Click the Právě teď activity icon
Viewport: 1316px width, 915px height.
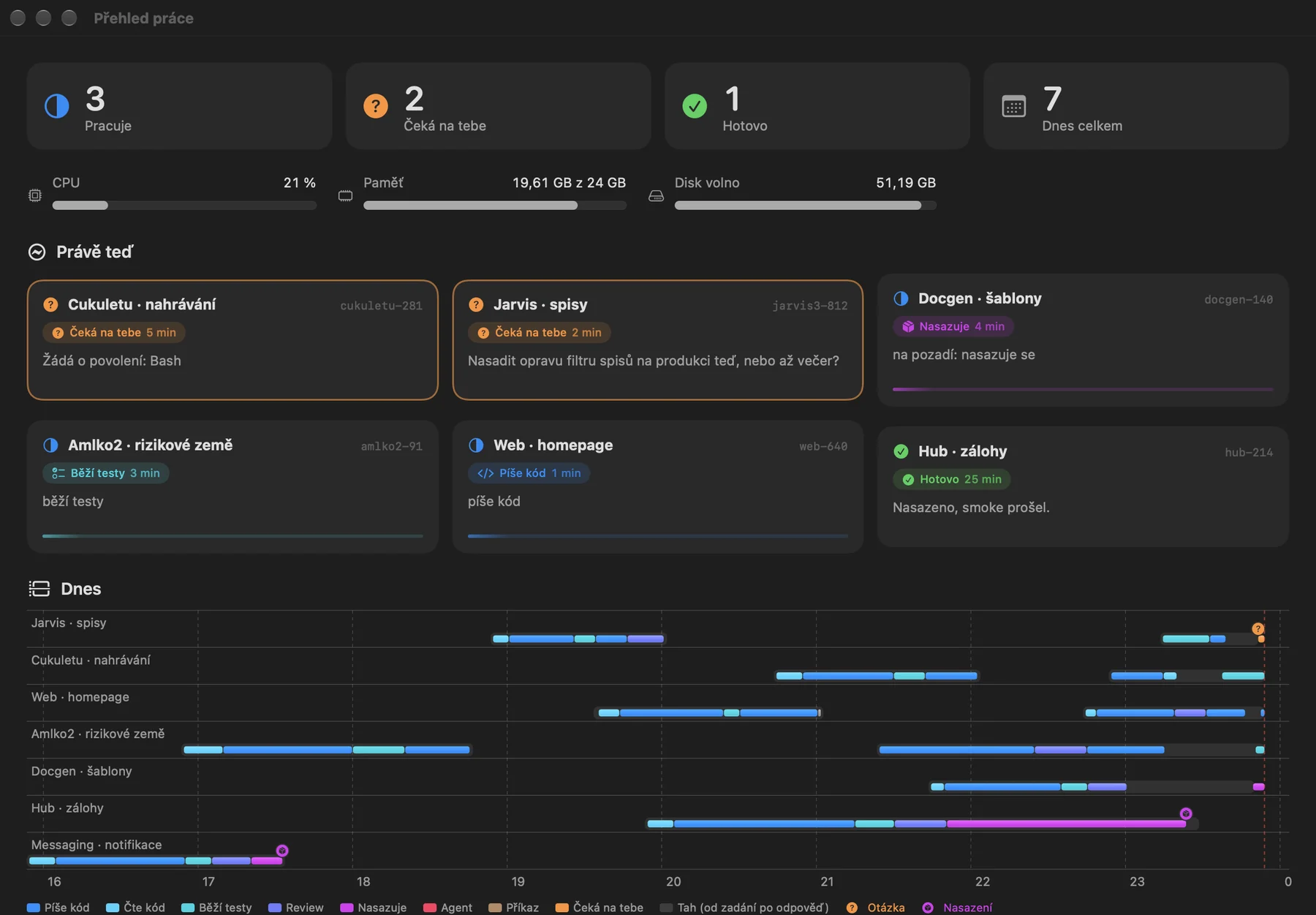pyautogui.click(x=37, y=252)
